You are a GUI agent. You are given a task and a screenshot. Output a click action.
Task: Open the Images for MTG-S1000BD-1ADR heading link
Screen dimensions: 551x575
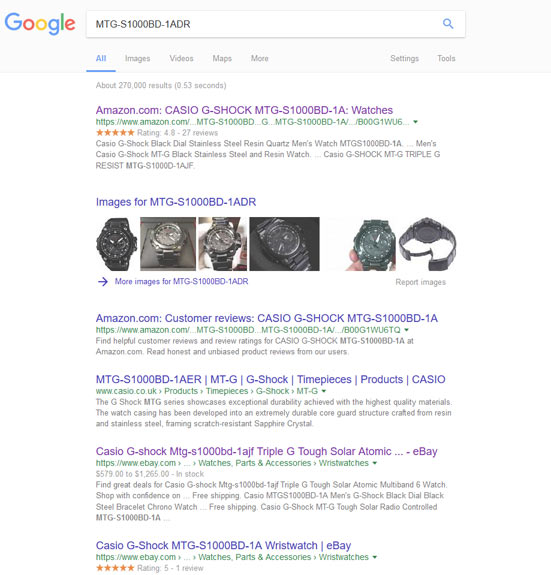coord(176,202)
